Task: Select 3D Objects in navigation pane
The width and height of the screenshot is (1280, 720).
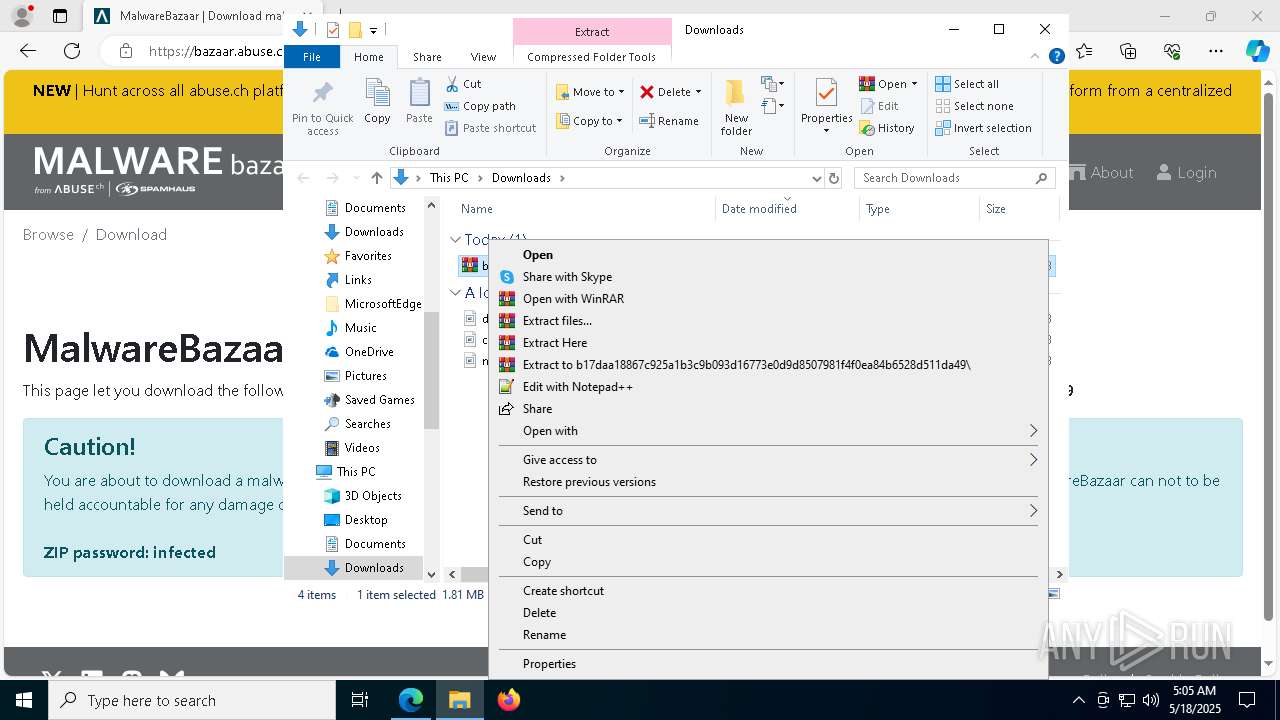Action: click(x=373, y=496)
